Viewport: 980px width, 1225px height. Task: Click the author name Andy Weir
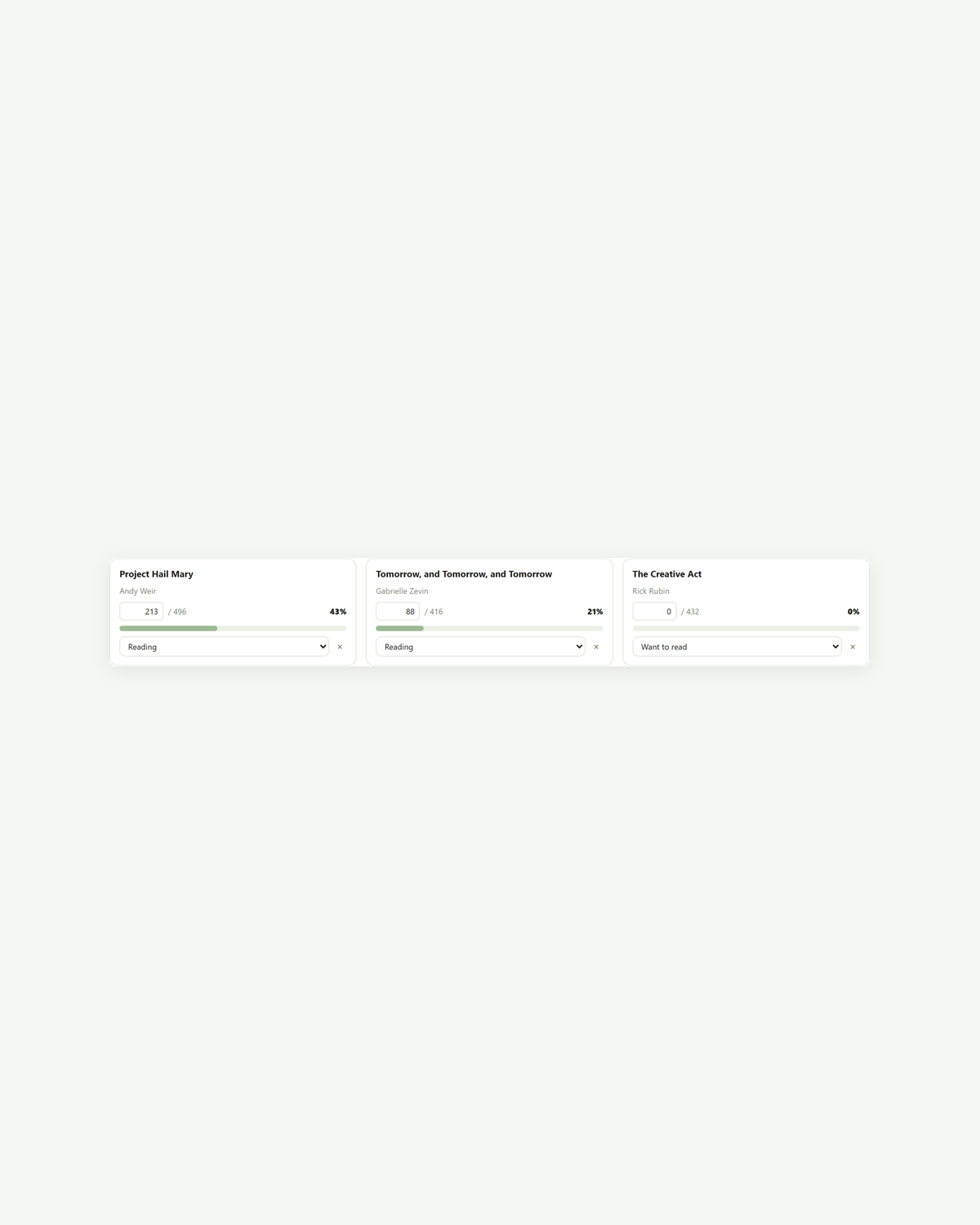pyautogui.click(x=138, y=591)
